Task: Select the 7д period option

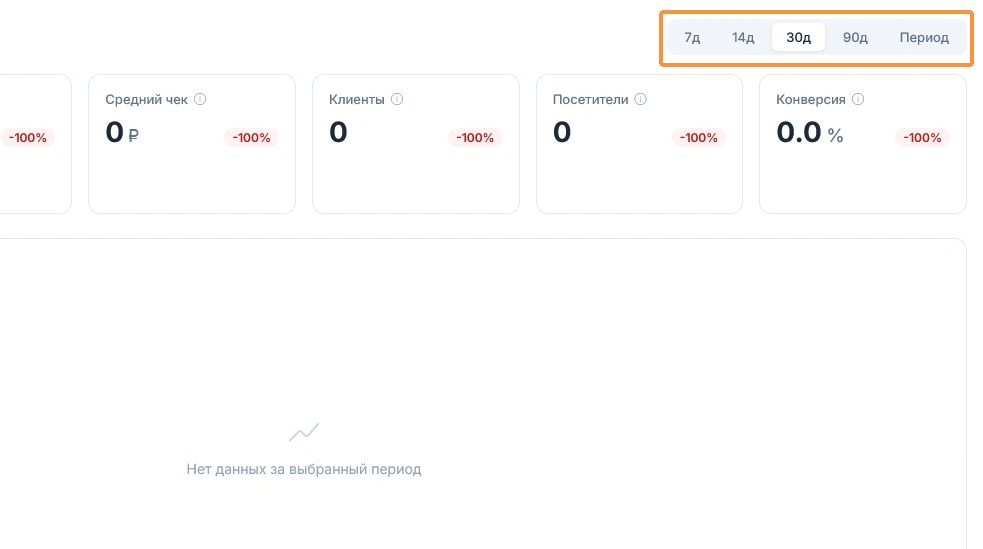Action: tap(692, 38)
